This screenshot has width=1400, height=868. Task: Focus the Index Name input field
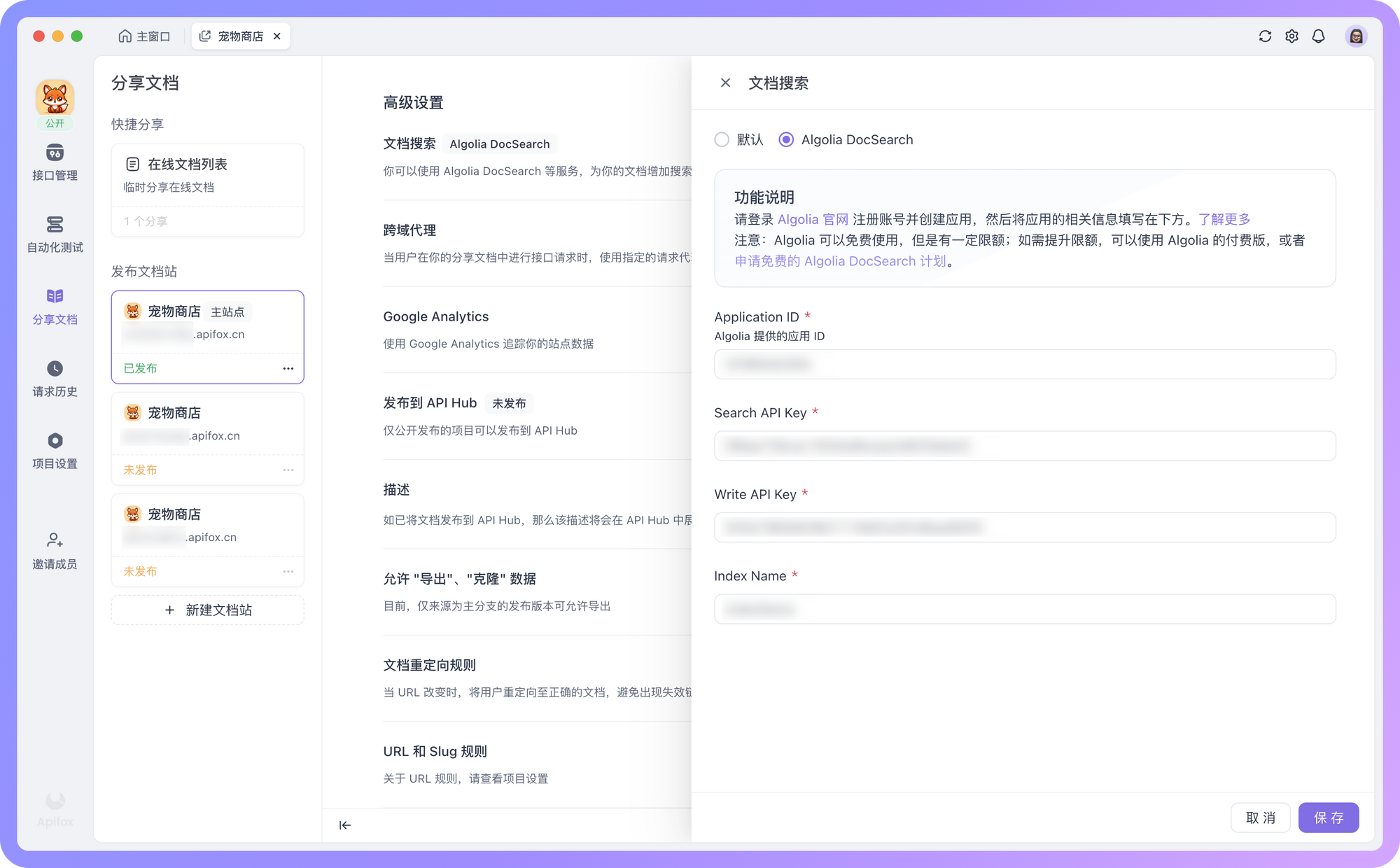point(1025,609)
